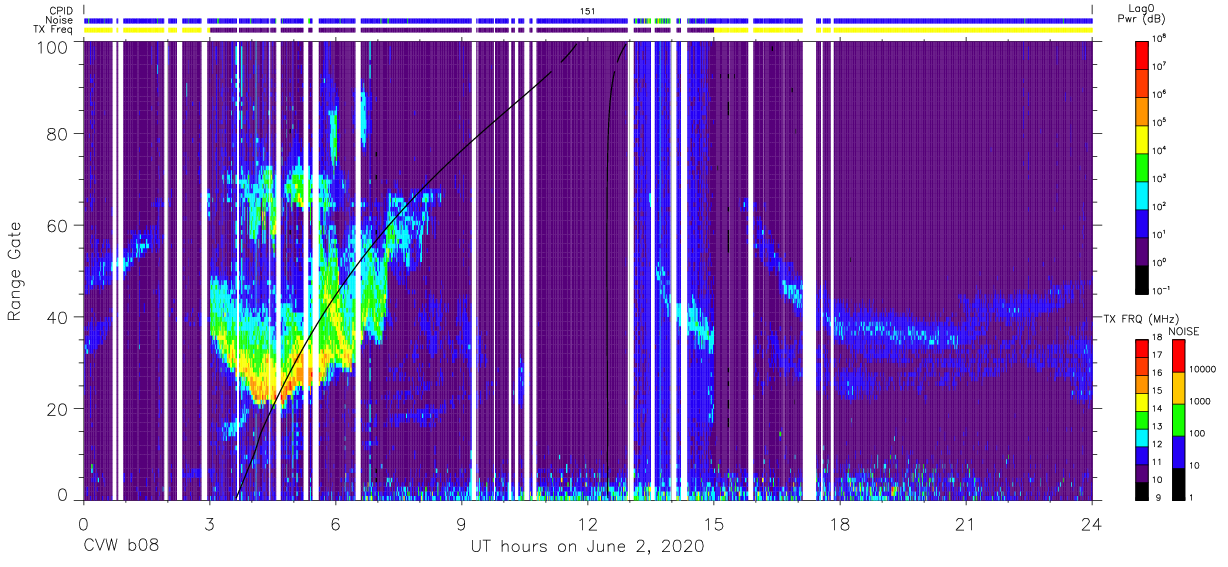1228x567 pixels.
Task: Click the 12 tick on UT hours axis
Action: (x=587, y=524)
